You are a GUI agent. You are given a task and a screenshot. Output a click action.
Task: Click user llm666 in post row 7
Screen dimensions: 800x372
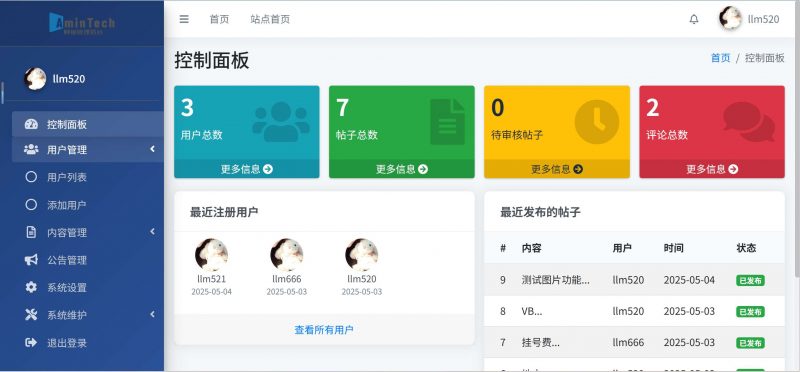tap(628, 342)
